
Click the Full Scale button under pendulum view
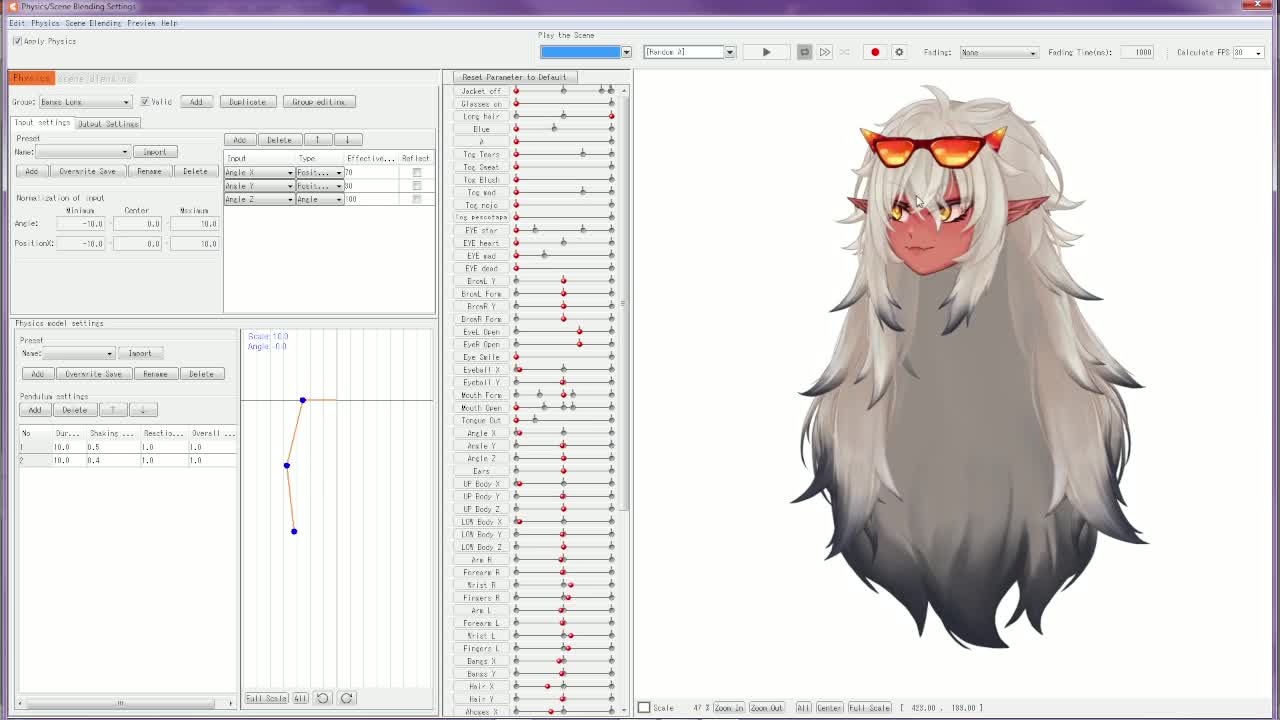266,698
